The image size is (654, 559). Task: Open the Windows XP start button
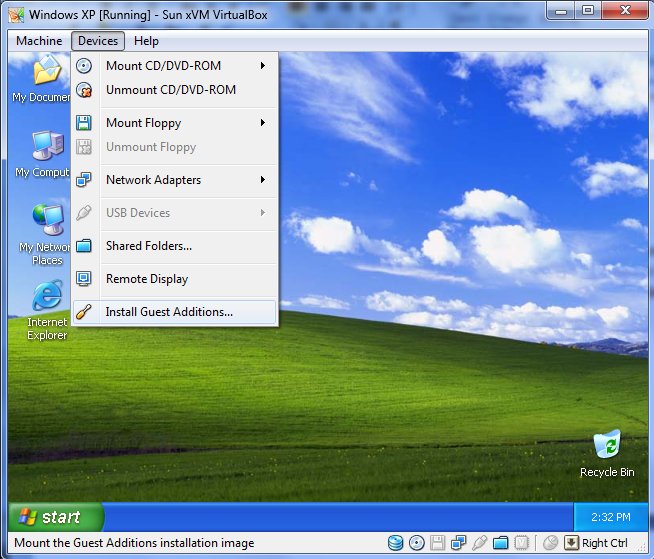pos(55,517)
